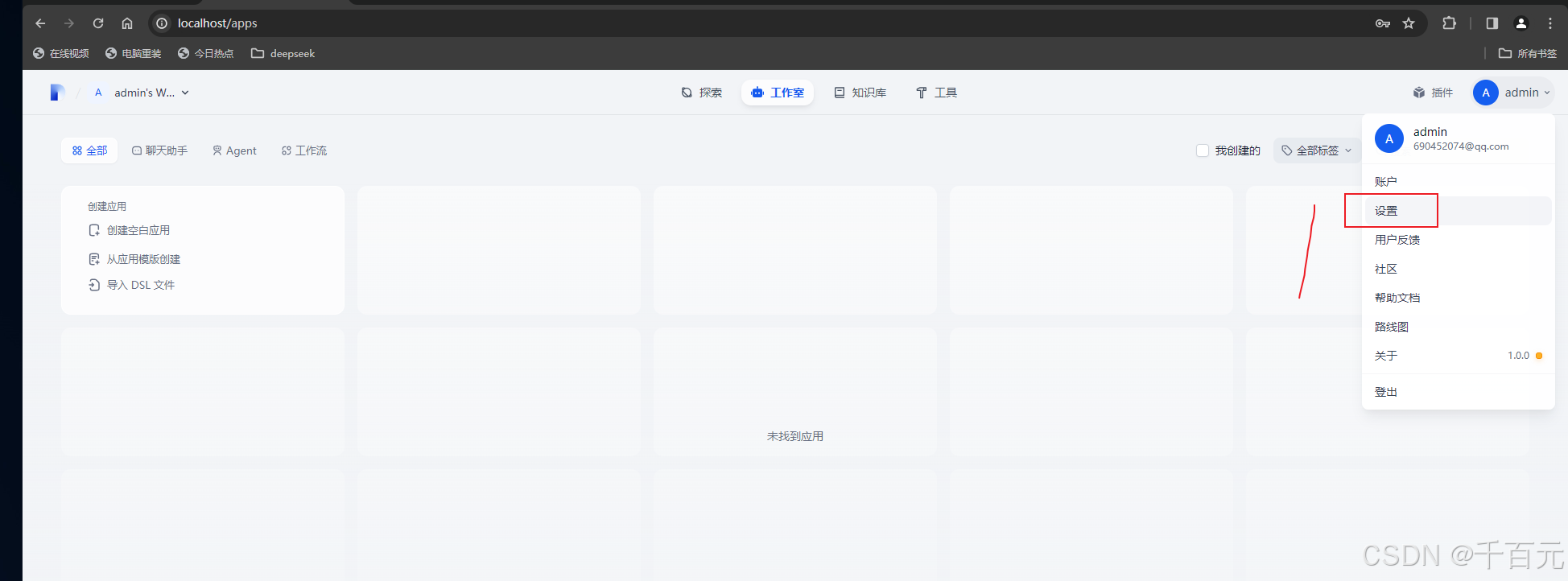
Task: Collapse the admin account dropdown
Action: point(1512,93)
